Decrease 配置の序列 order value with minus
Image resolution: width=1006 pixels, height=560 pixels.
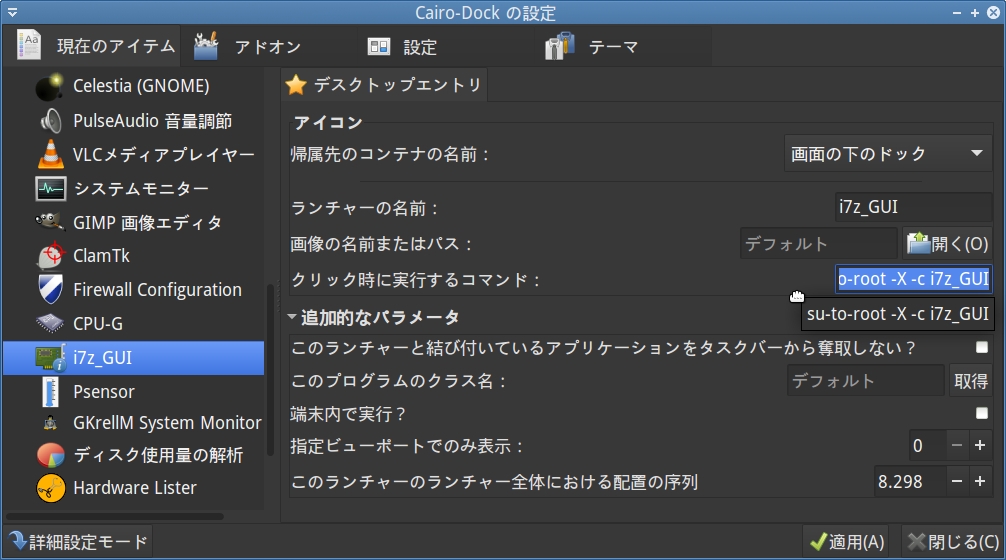tap(957, 481)
